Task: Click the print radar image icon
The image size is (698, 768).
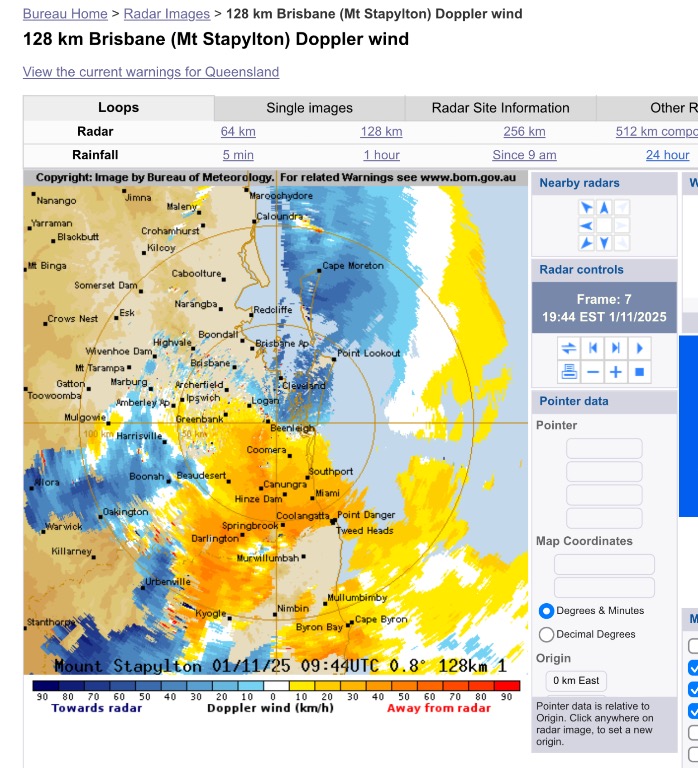Action: pos(568,372)
